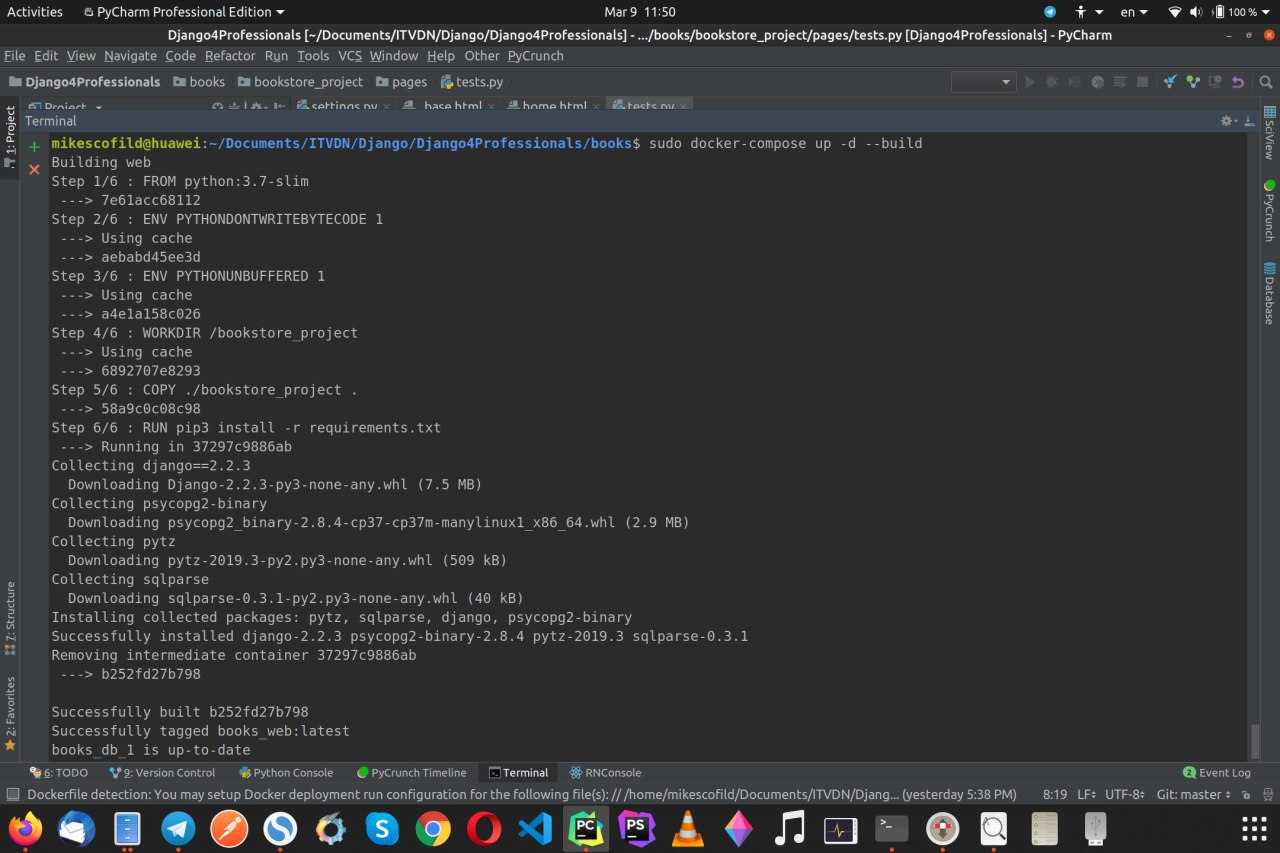Click the pages breadcrumb folder

coord(401,82)
